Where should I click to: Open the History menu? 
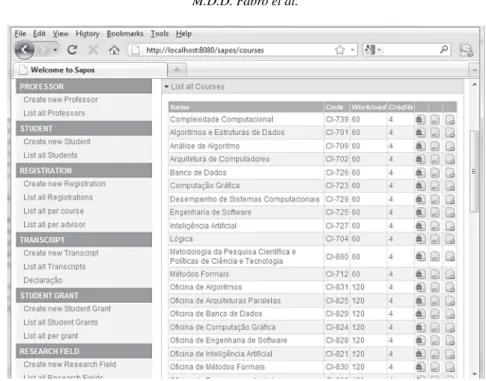(x=87, y=34)
